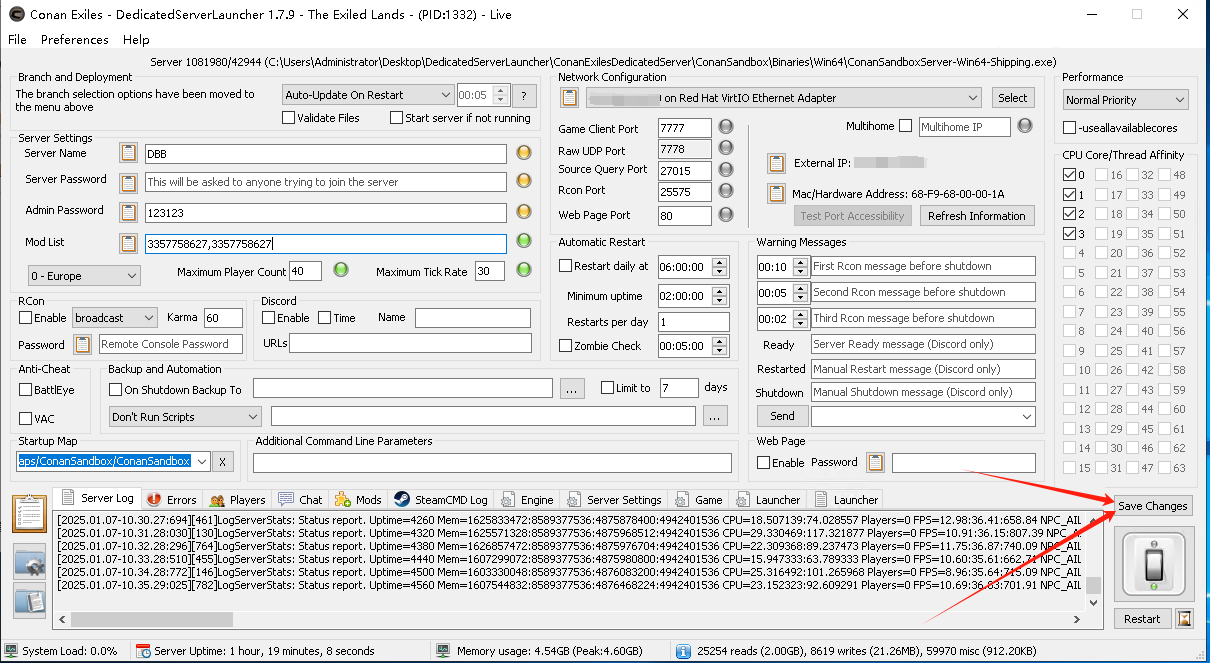Toggle the Zombie Check checkbox
This screenshot has width=1210, height=663.
(566, 346)
